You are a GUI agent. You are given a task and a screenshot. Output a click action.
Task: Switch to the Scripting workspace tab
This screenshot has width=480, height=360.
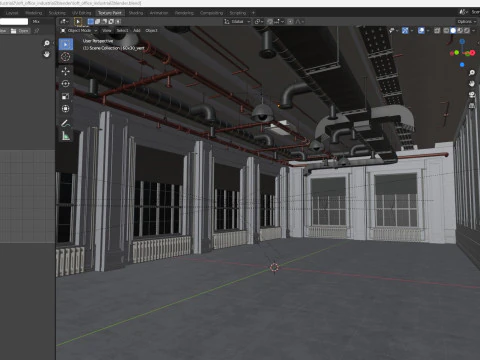point(238,13)
